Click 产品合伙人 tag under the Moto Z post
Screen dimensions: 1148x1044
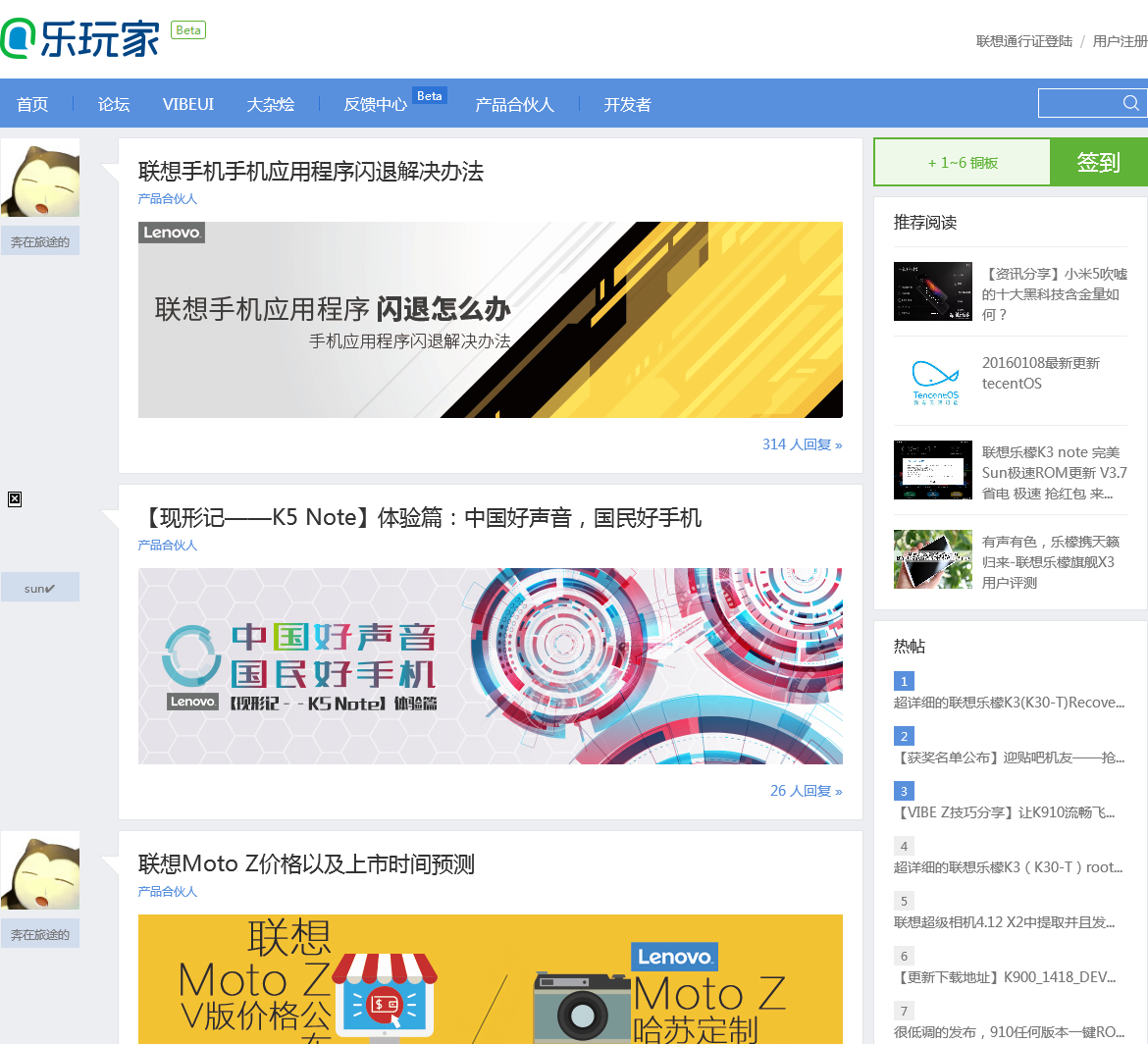[x=168, y=891]
